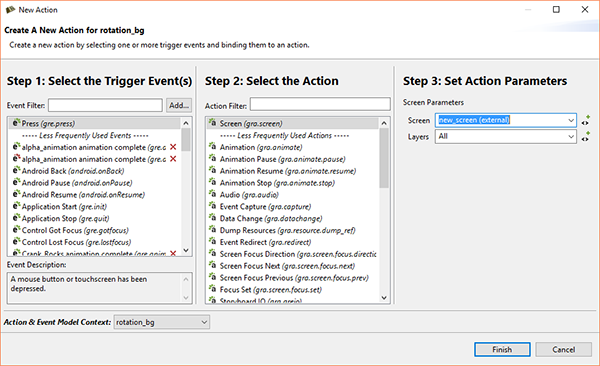Click the Control Got Focus event icon

point(16,230)
